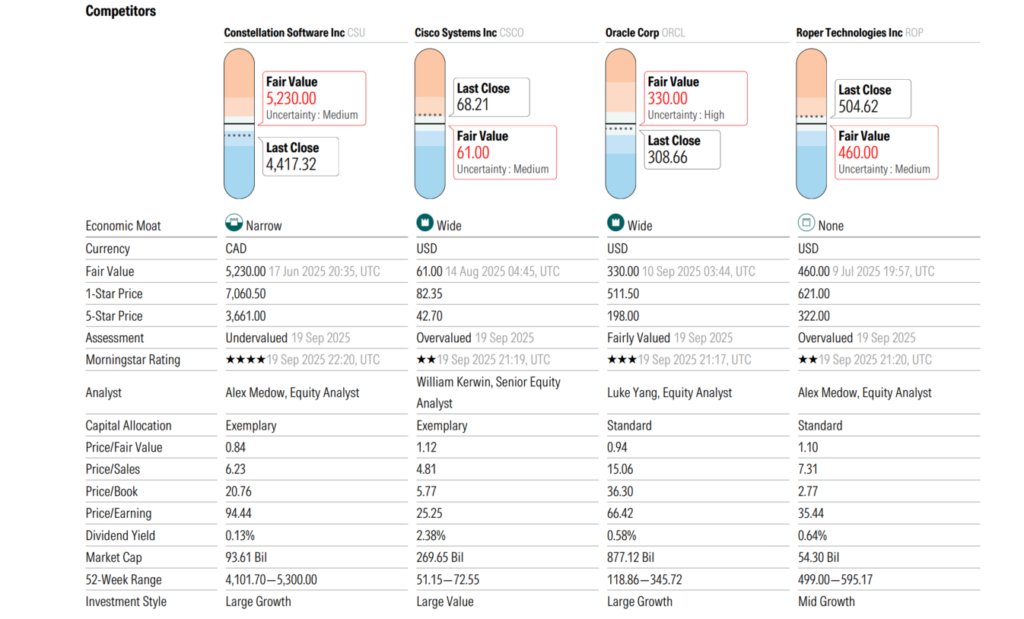The height and width of the screenshot is (619, 1024).
Task: Click Roper's Last Close 504.62 callout
Action: [873, 98]
